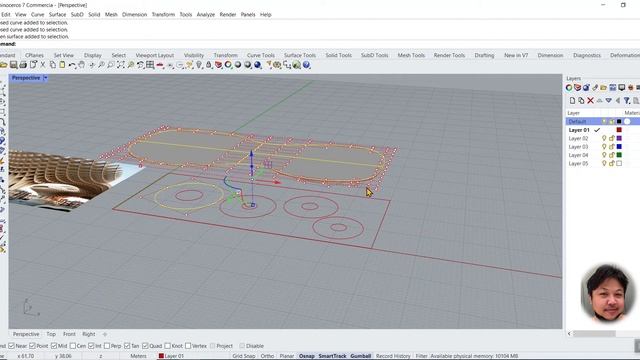Screen dimensions: 640x360
Task: Click the add viewport tab plus button
Action: [x=105, y=334]
